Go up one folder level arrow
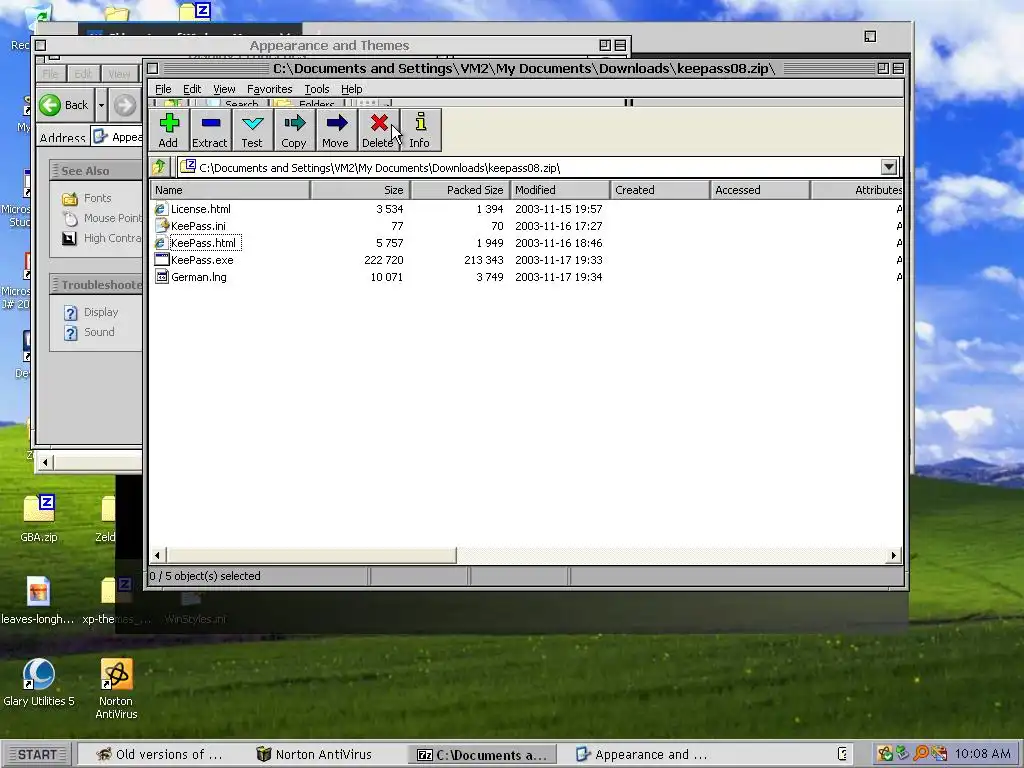The image size is (1024, 768). [159, 167]
